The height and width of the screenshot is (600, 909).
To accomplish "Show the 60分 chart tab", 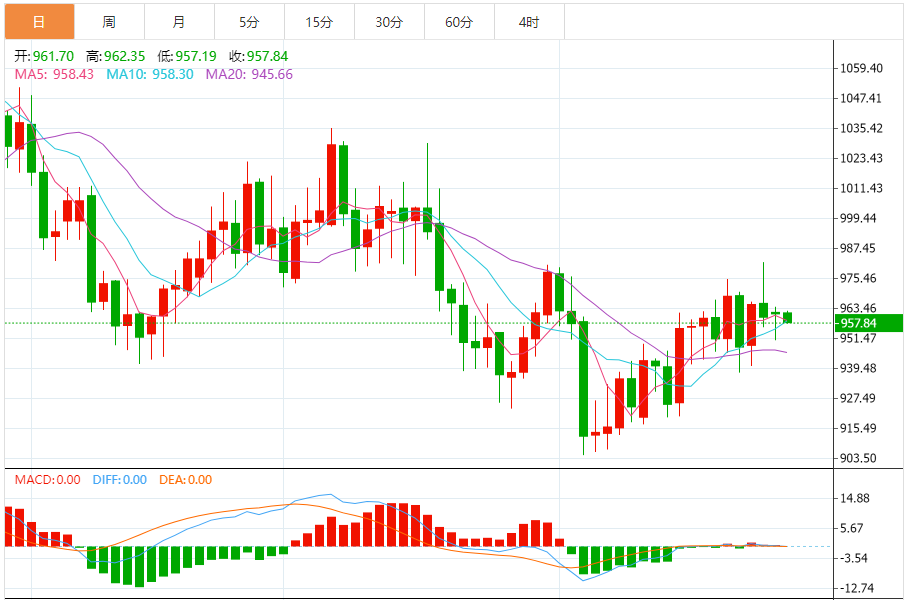I will tap(459, 21).
